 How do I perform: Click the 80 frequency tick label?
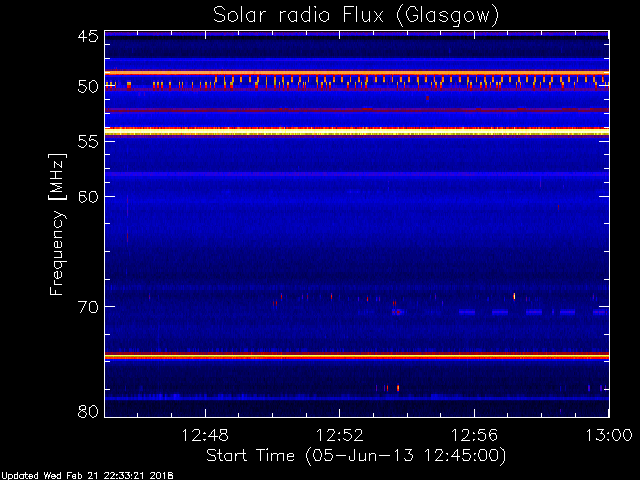88,411
